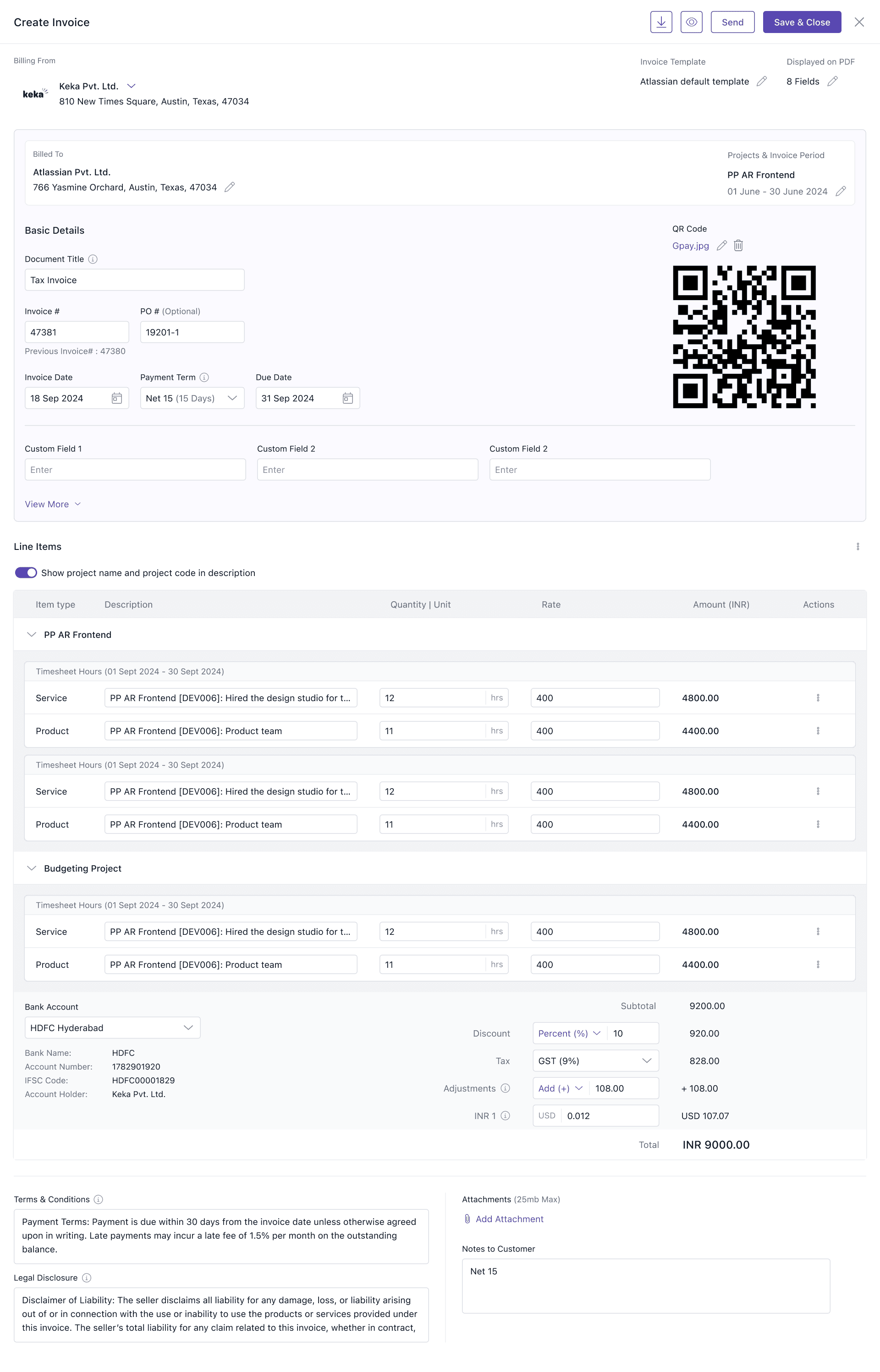The height and width of the screenshot is (1372, 880).
Task: Click the Subtotal value 9200.00
Action: pos(707,1006)
